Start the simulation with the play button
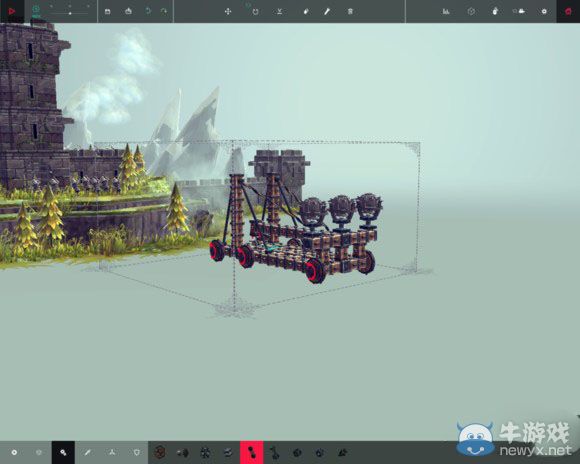This screenshot has width=580, height=464. 11,11
